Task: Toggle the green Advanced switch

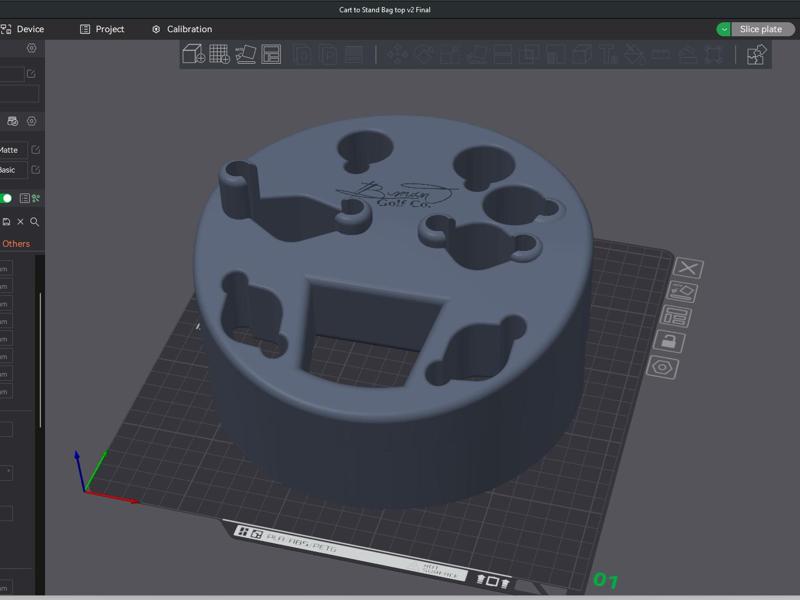Action: point(6,198)
